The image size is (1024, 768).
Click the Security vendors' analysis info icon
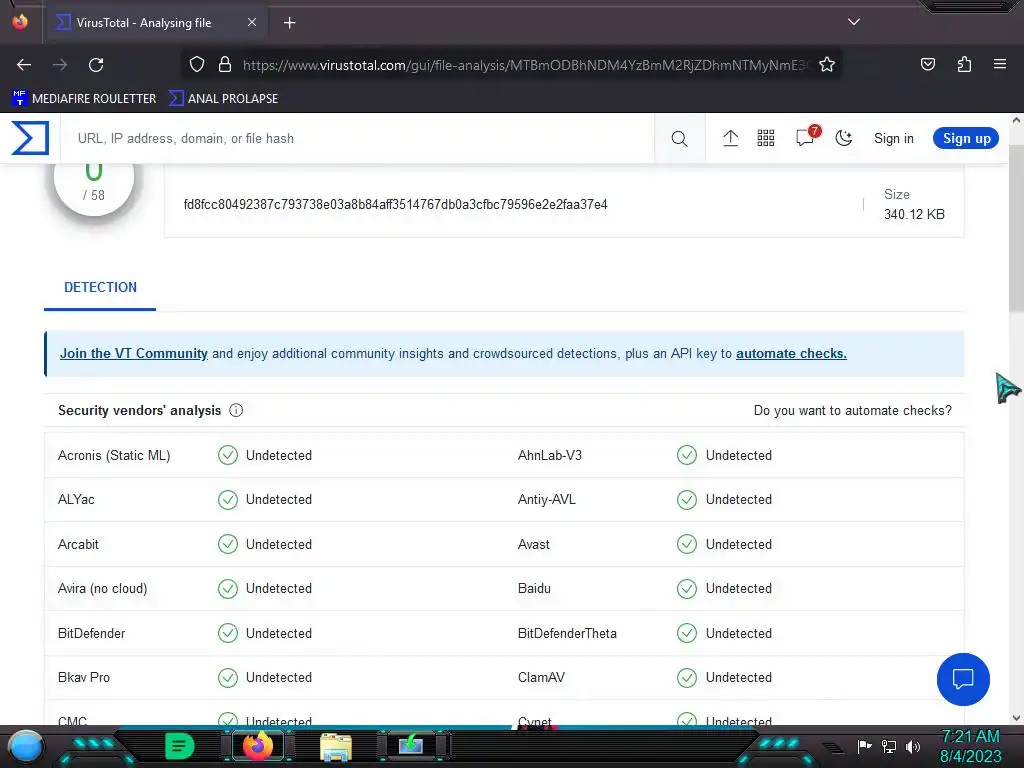(236, 410)
